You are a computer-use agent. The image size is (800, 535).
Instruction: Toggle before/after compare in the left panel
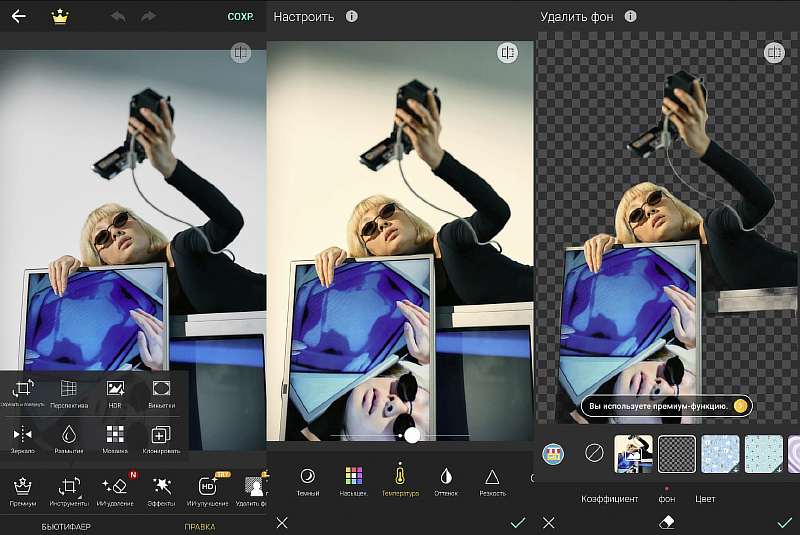[x=240, y=53]
